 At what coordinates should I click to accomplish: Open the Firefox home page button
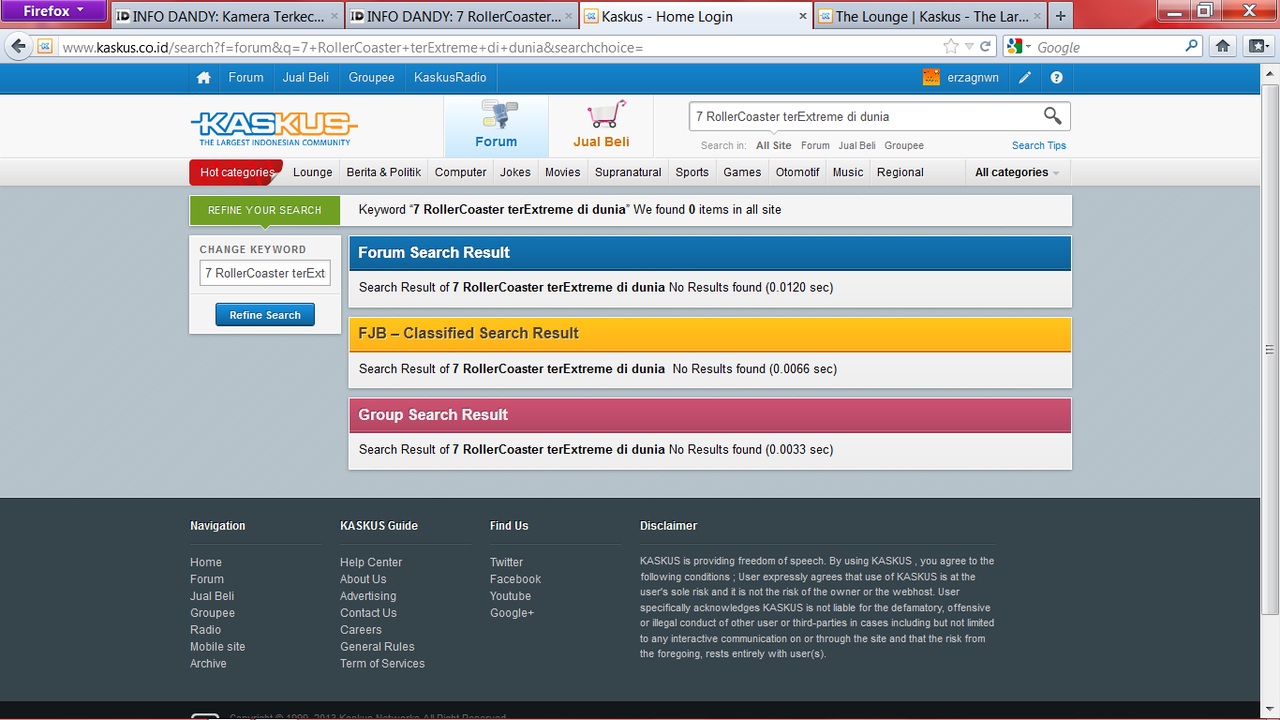tap(1222, 46)
